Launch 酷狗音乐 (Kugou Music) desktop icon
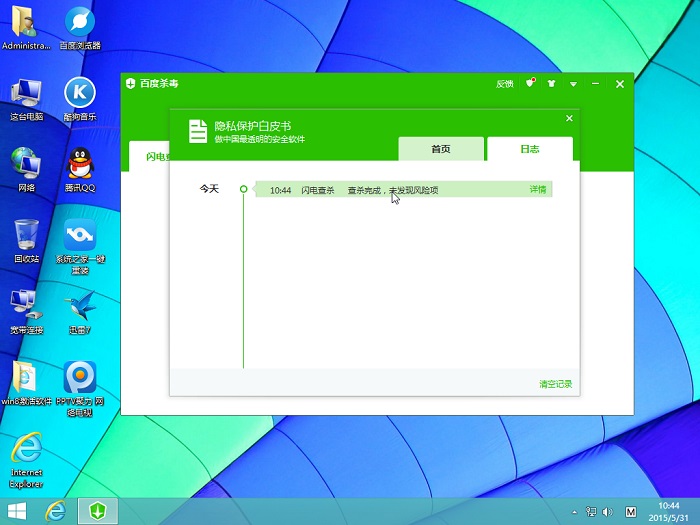The height and width of the screenshot is (525, 700). pyautogui.click(x=80, y=99)
